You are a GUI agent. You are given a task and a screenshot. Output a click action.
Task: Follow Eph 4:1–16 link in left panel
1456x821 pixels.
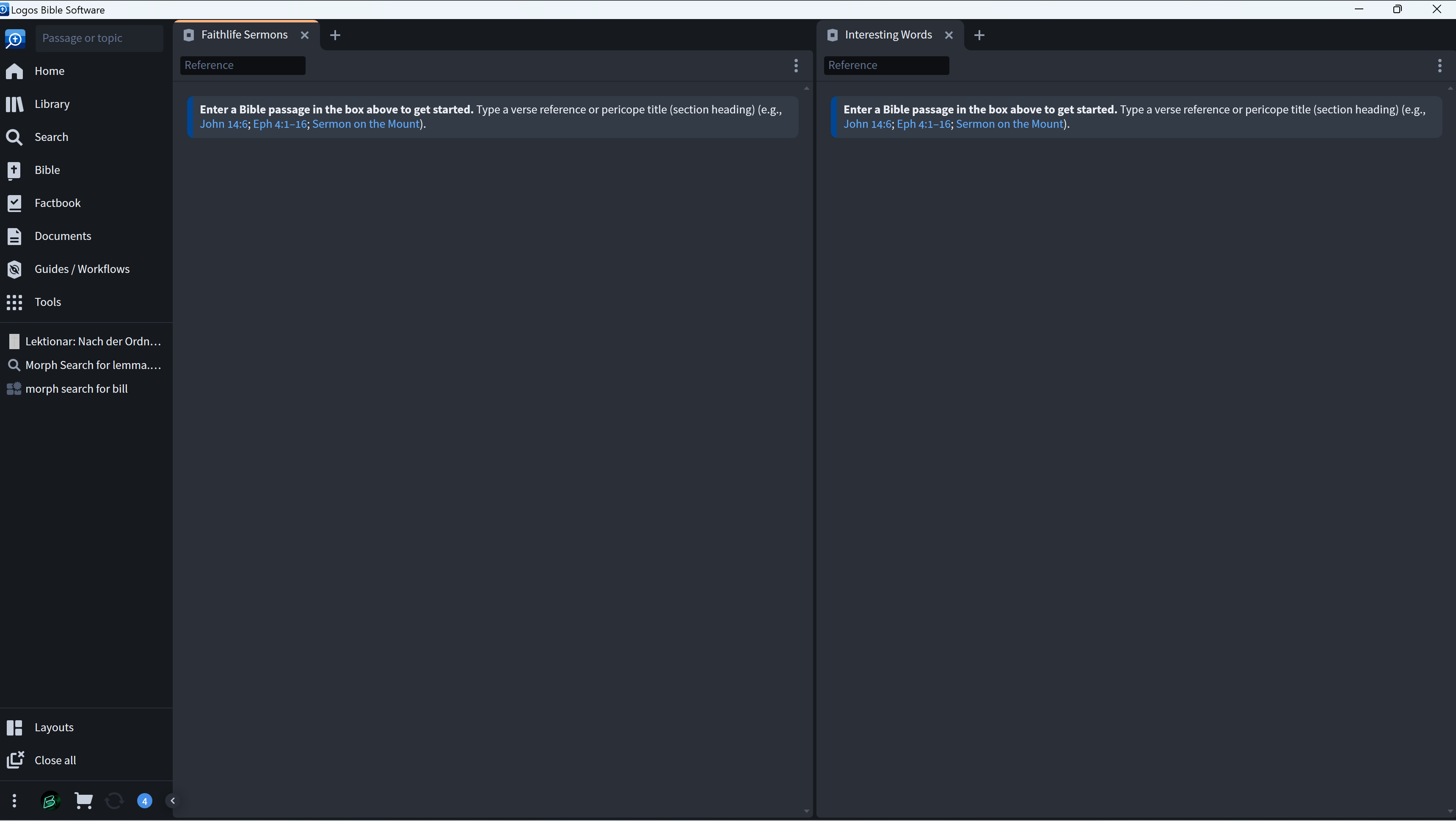click(280, 124)
